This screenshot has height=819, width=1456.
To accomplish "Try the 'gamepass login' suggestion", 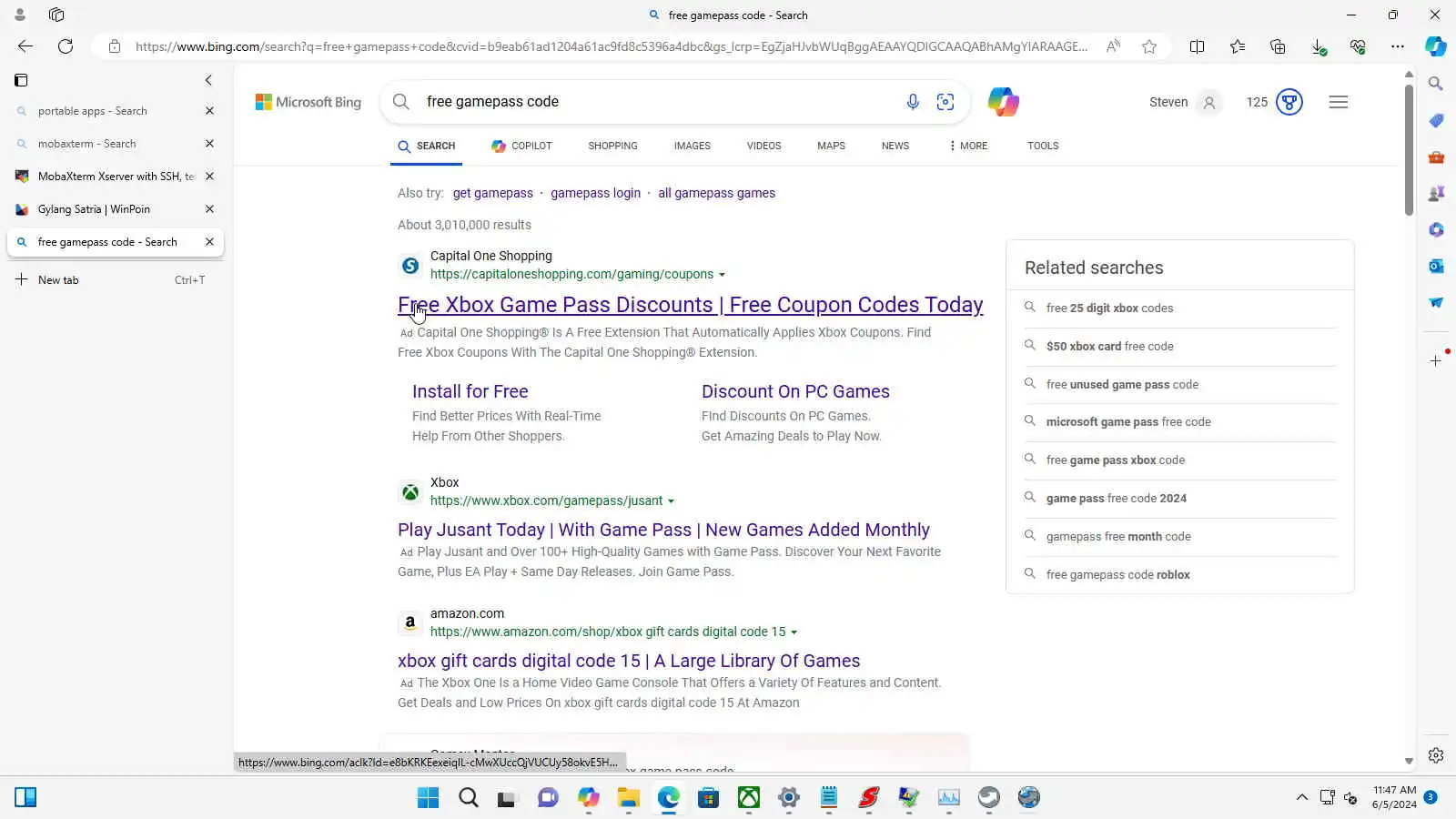I will (x=595, y=193).
